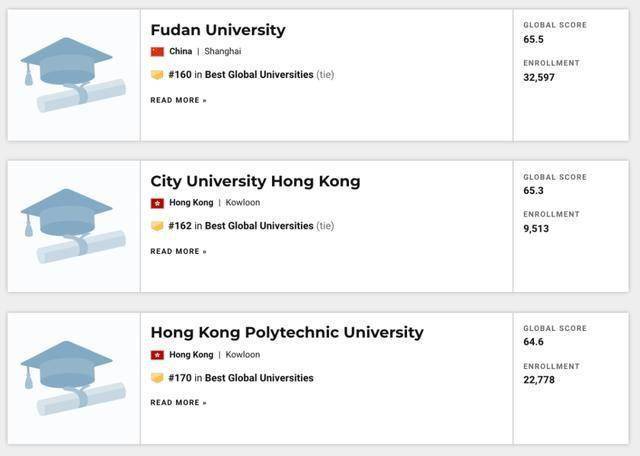The image size is (640, 456).
Task: Click the #160 ranking badge icon
Action: click(x=157, y=75)
